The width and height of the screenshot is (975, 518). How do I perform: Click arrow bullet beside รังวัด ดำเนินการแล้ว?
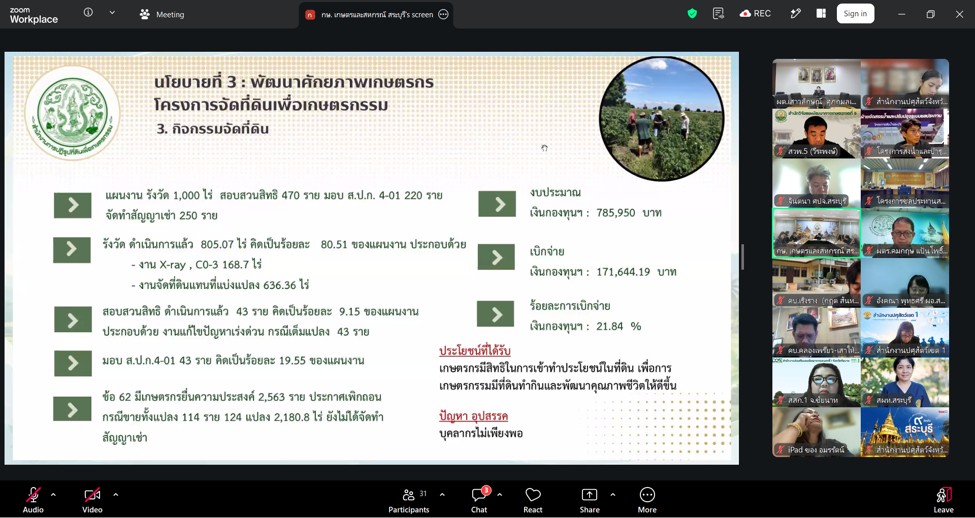coord(72,249)
